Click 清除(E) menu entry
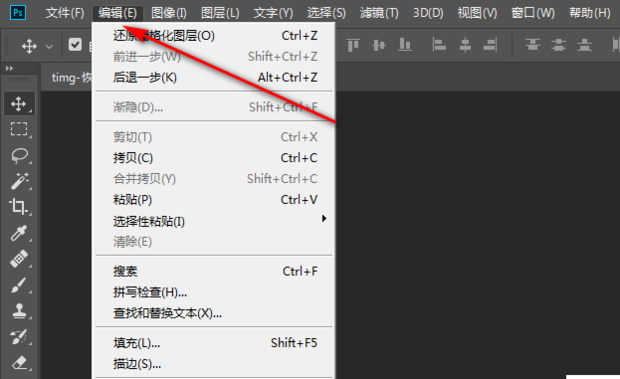 [214, 242]
